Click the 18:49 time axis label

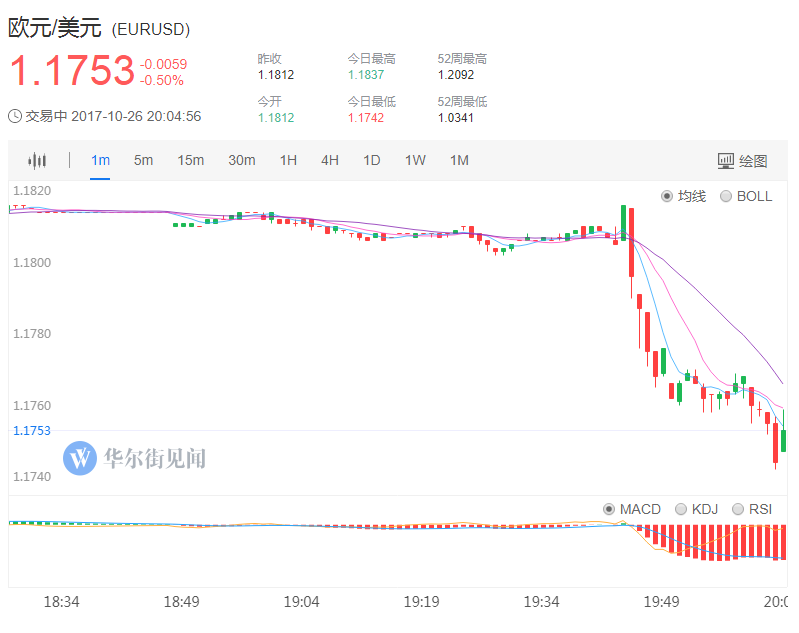[x=181, y=602]
